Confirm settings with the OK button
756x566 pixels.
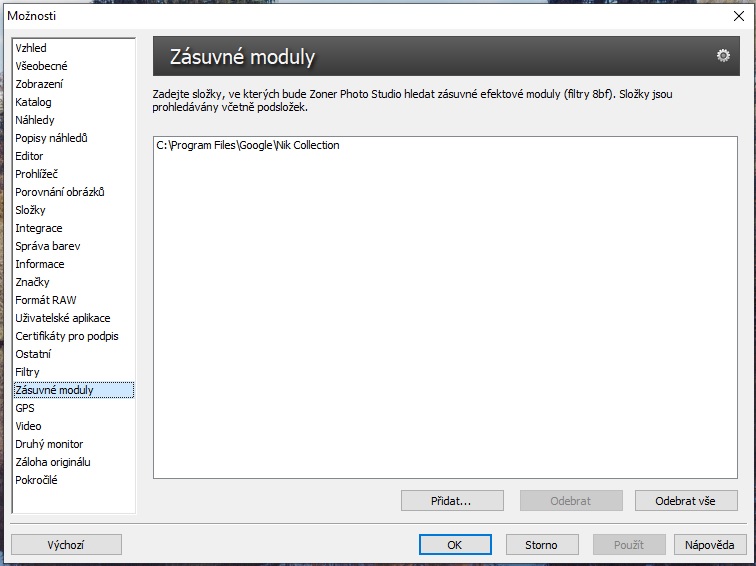click(x=455, y=545)
